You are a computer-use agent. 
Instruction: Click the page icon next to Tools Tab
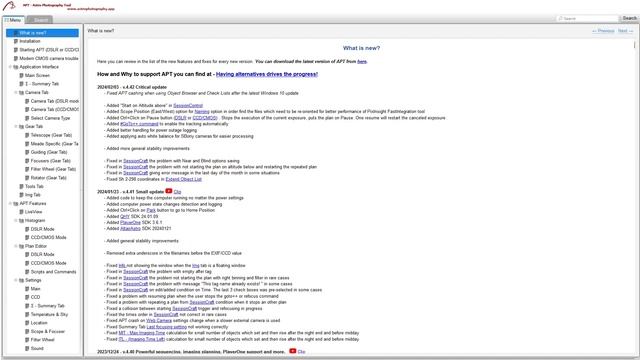click(22, 187)
